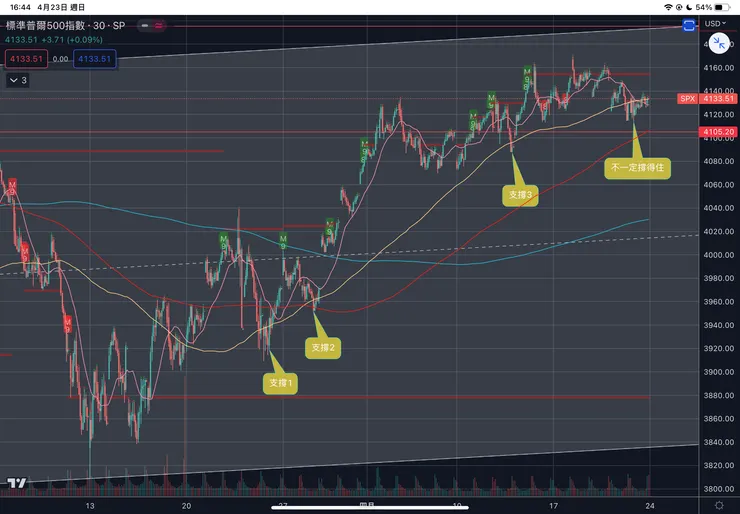
Task: Select the 支撐3 callout annotation
Action: point(520,195)
